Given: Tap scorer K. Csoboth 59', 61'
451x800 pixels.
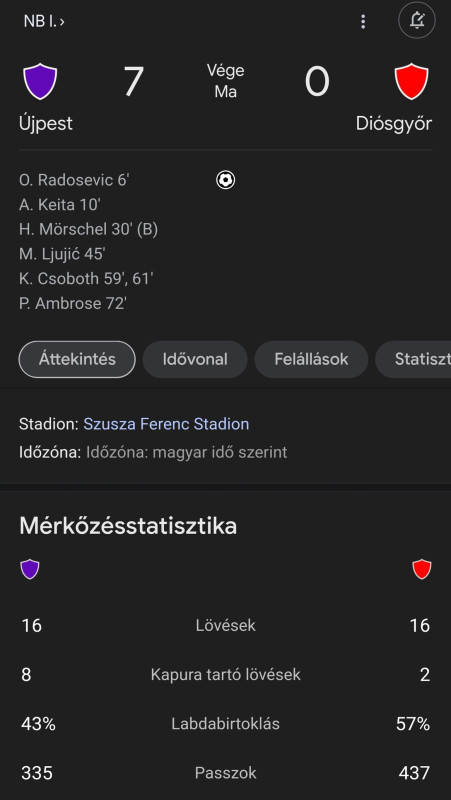Looking at the screenshot, I should pos(86,279).
